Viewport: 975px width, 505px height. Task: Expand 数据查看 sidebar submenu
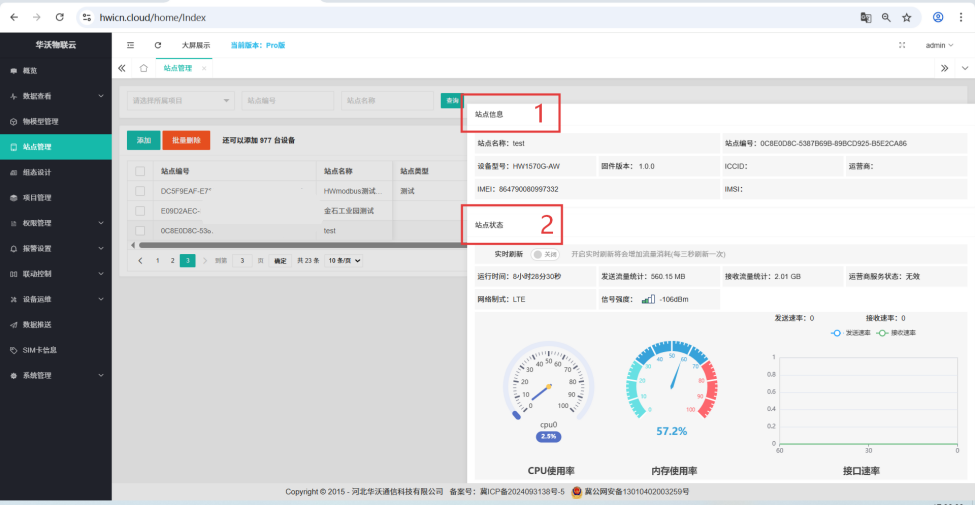tap(56, 96)
